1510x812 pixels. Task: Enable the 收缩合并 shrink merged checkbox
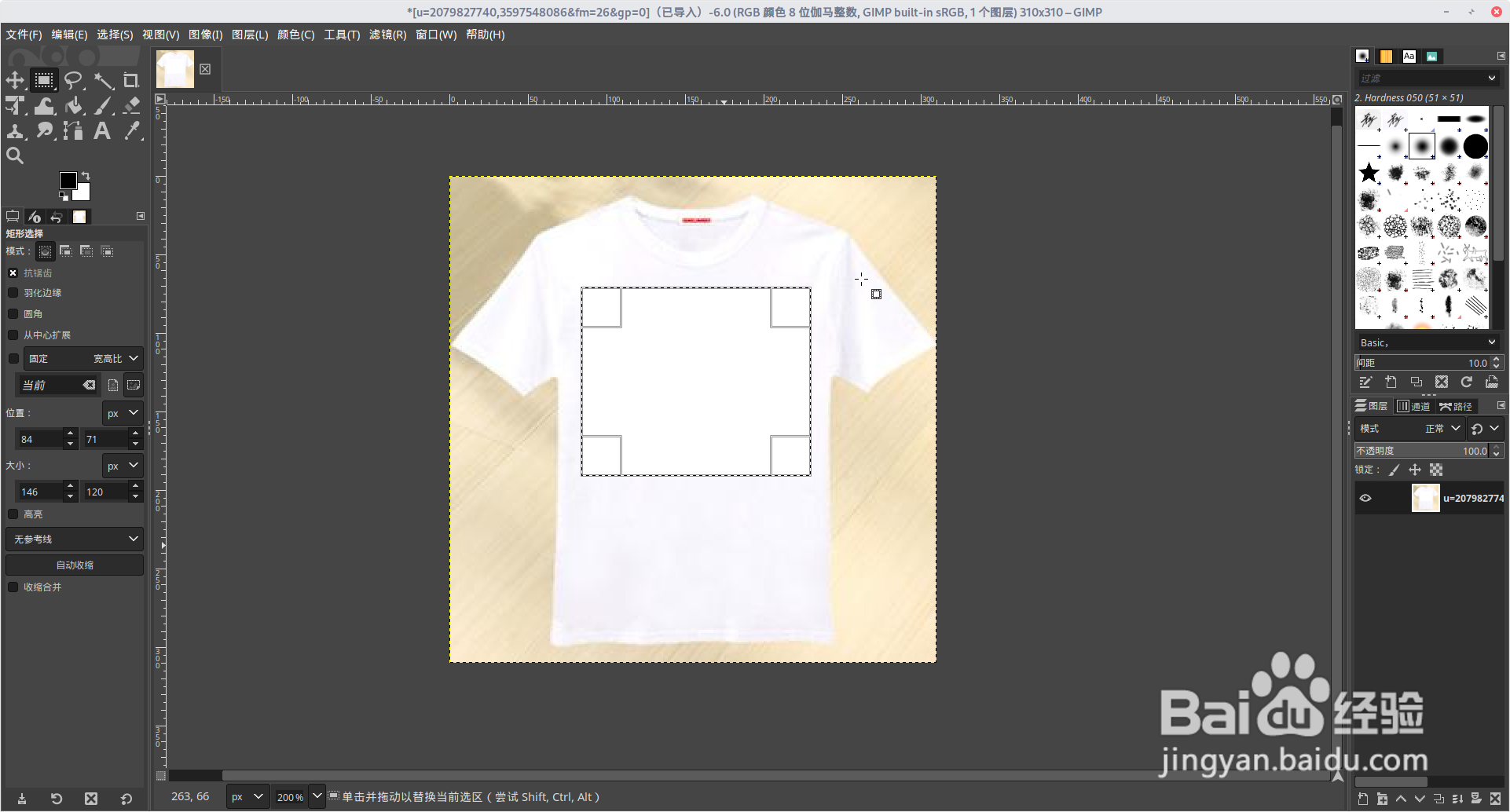point(13,587)
